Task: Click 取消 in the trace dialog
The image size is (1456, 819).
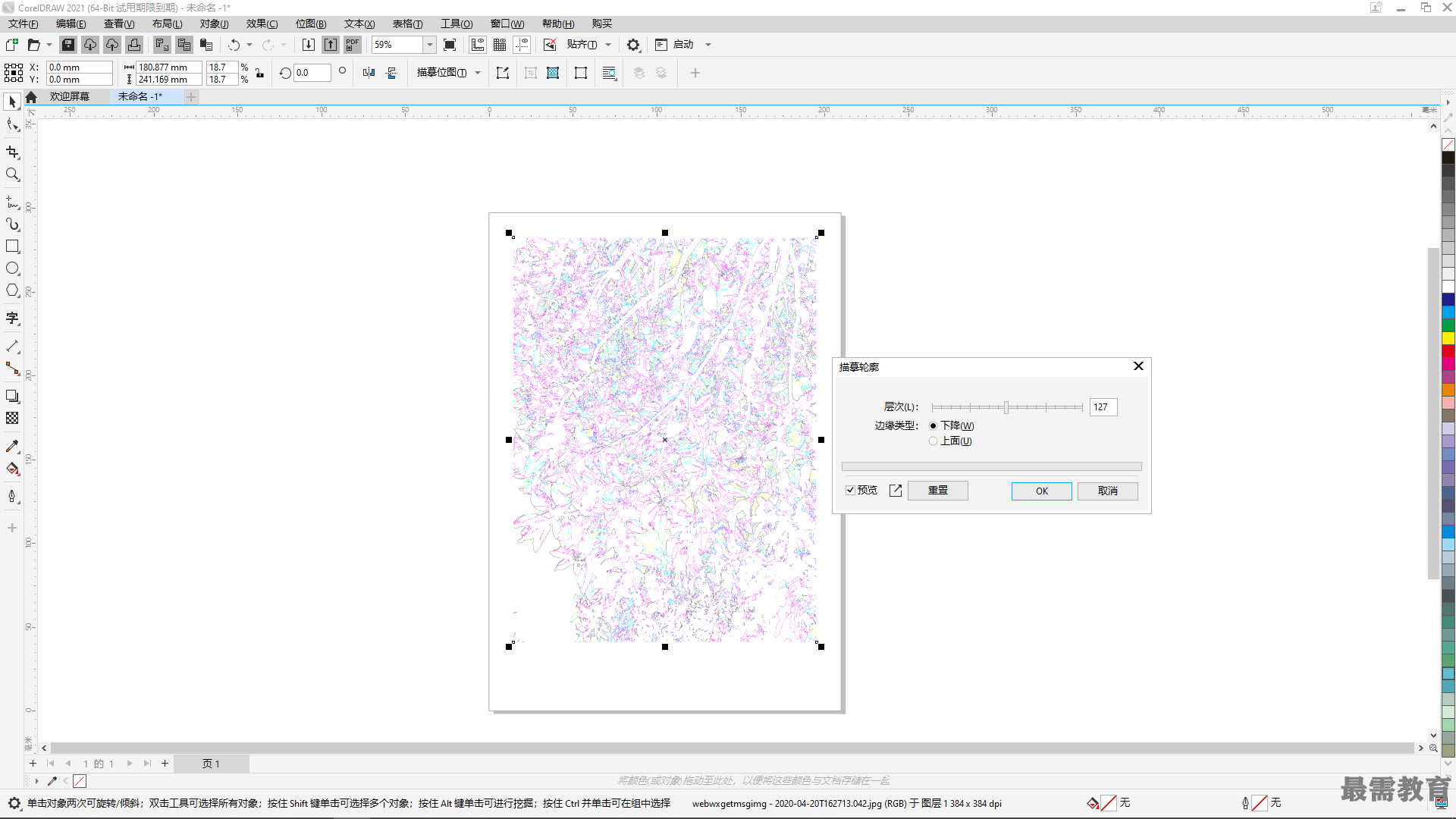Action: [1108, 491]
